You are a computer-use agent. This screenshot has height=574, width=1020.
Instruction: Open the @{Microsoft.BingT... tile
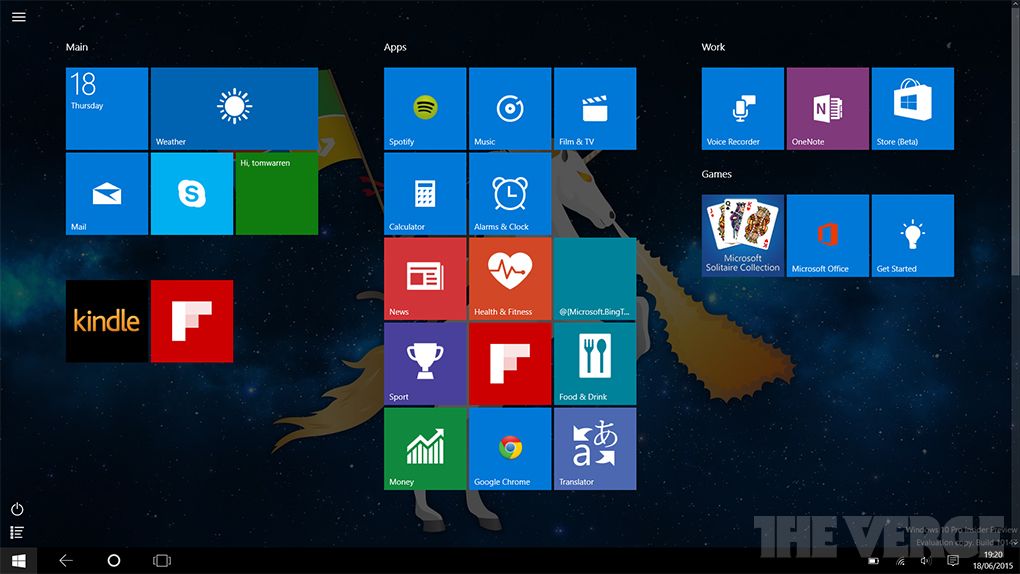click(x=595, y=279)
